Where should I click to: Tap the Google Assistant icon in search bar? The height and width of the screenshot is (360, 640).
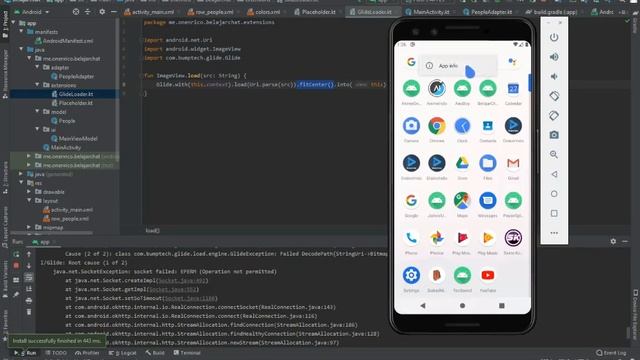(512, 62)
